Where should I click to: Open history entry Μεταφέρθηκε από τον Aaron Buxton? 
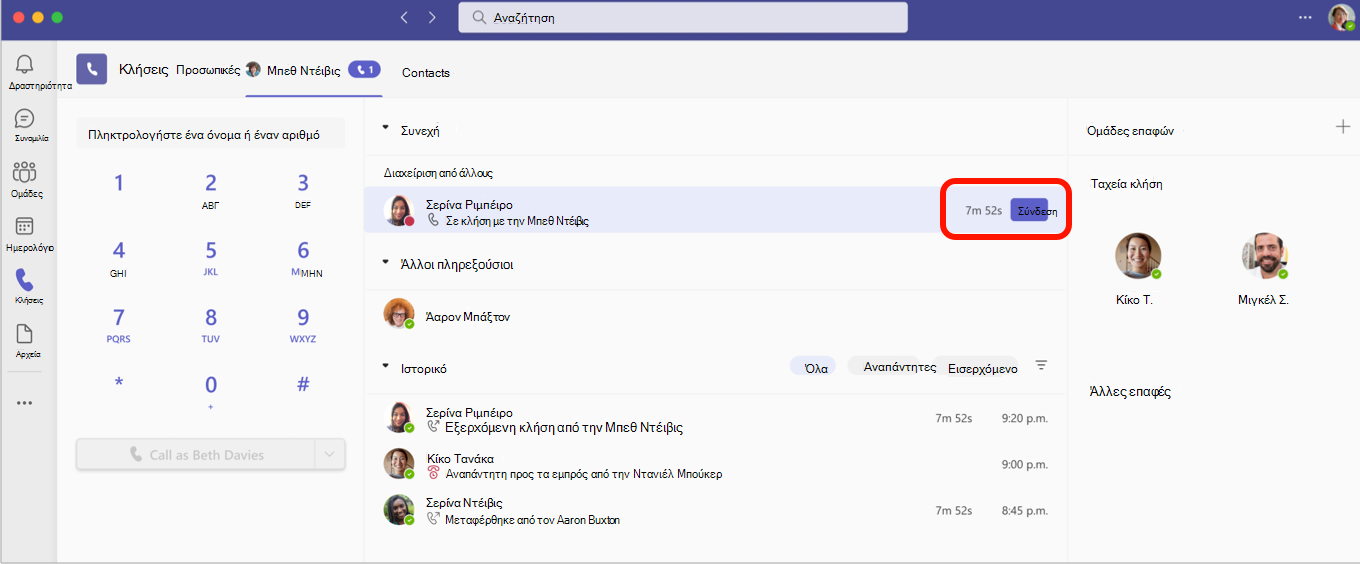coord(716,510)
